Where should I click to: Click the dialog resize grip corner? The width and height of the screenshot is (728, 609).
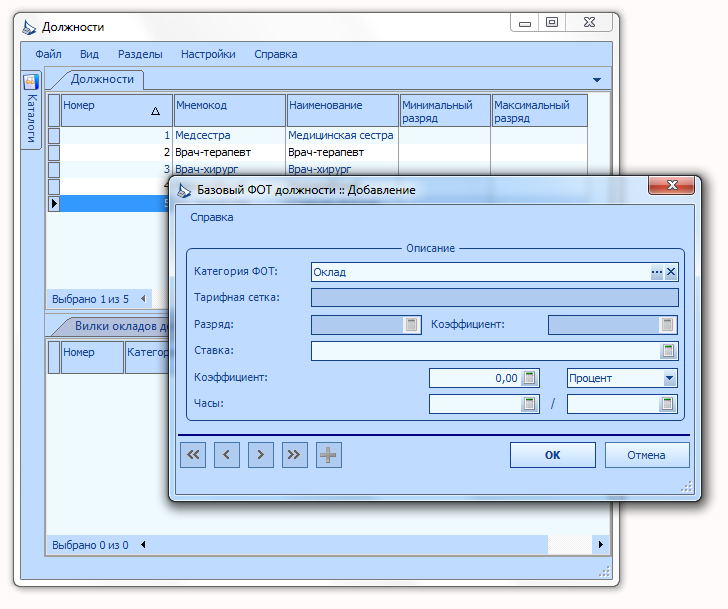[686, 486]
